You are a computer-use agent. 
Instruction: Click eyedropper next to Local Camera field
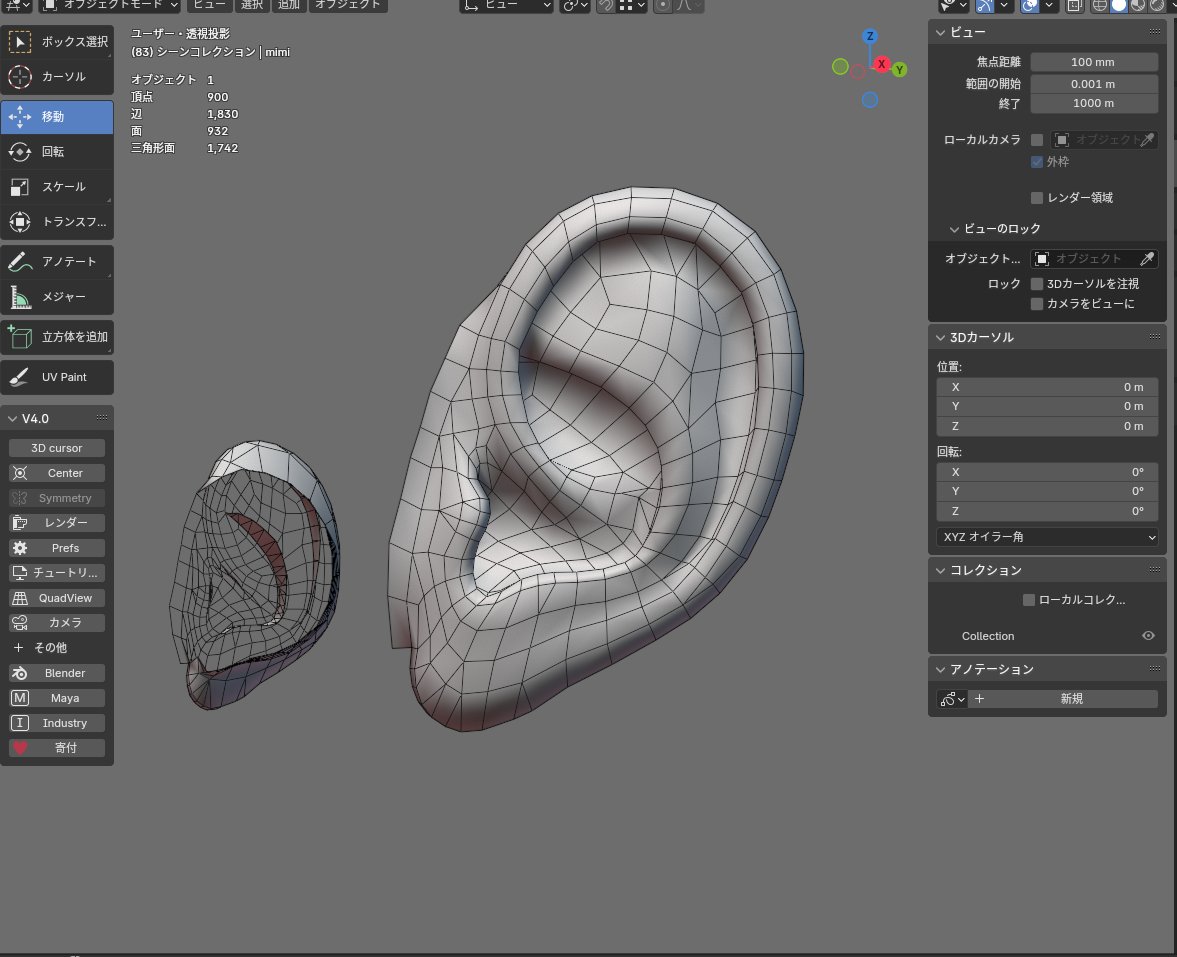pos(1147,140)
